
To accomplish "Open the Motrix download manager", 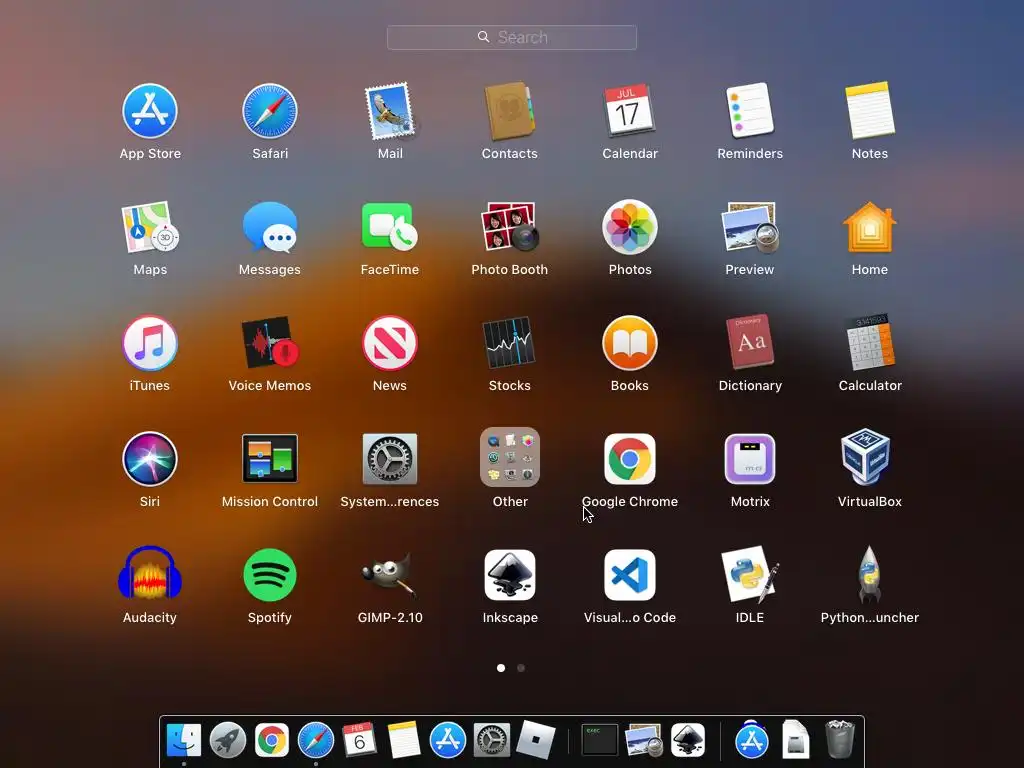I will tap(750, 459).
